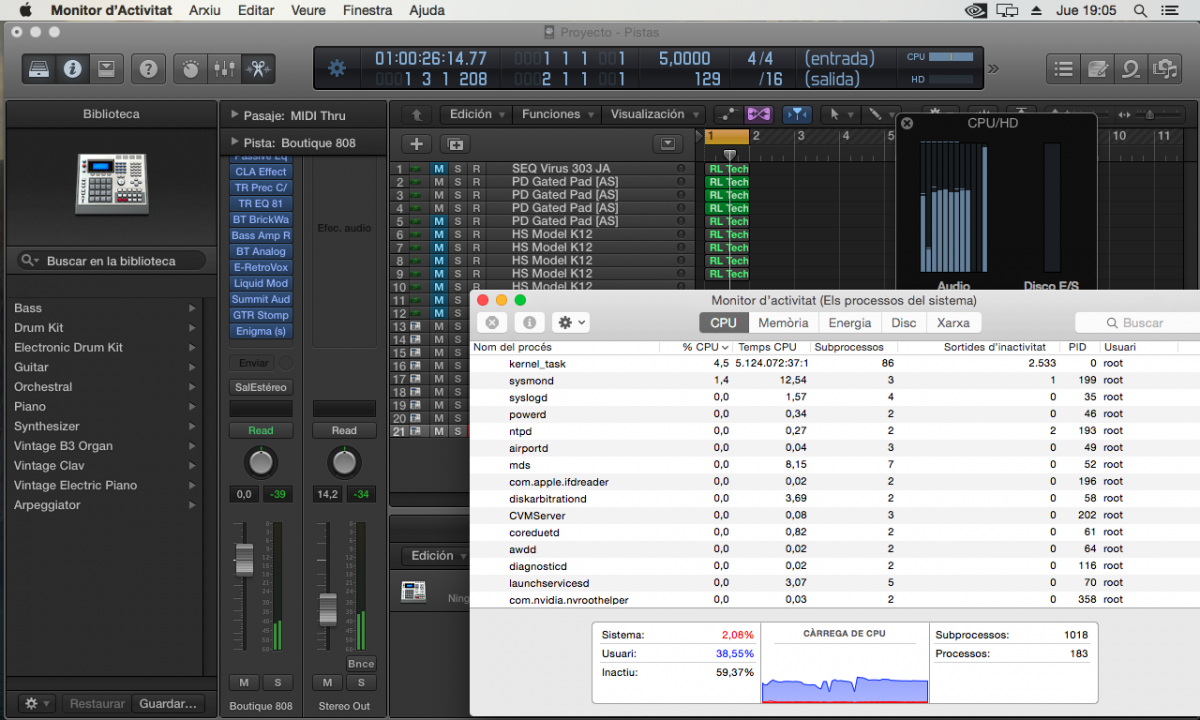Click the Guardar button in library
Viewport: 1200px width, 720px height.
170,704
